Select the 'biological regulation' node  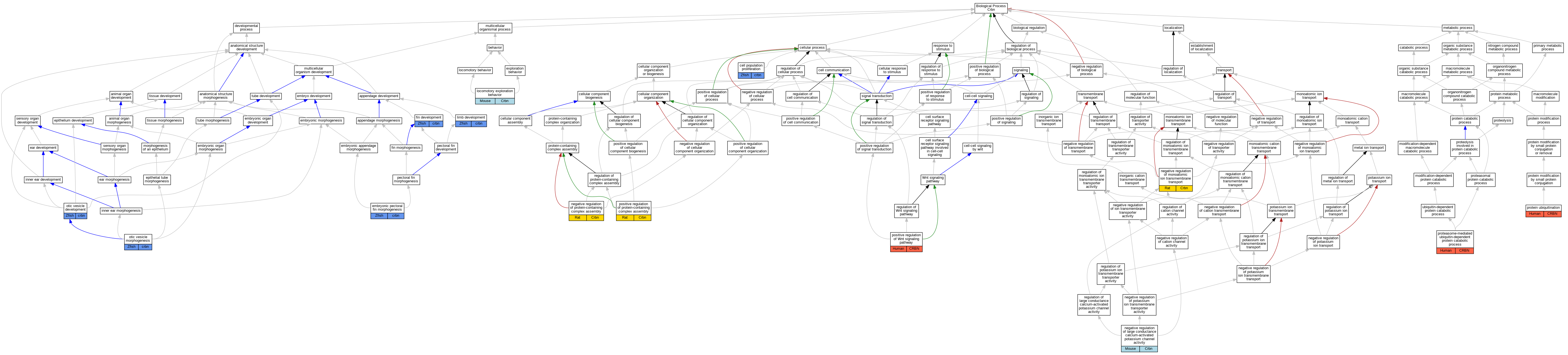click(1029, 28)
